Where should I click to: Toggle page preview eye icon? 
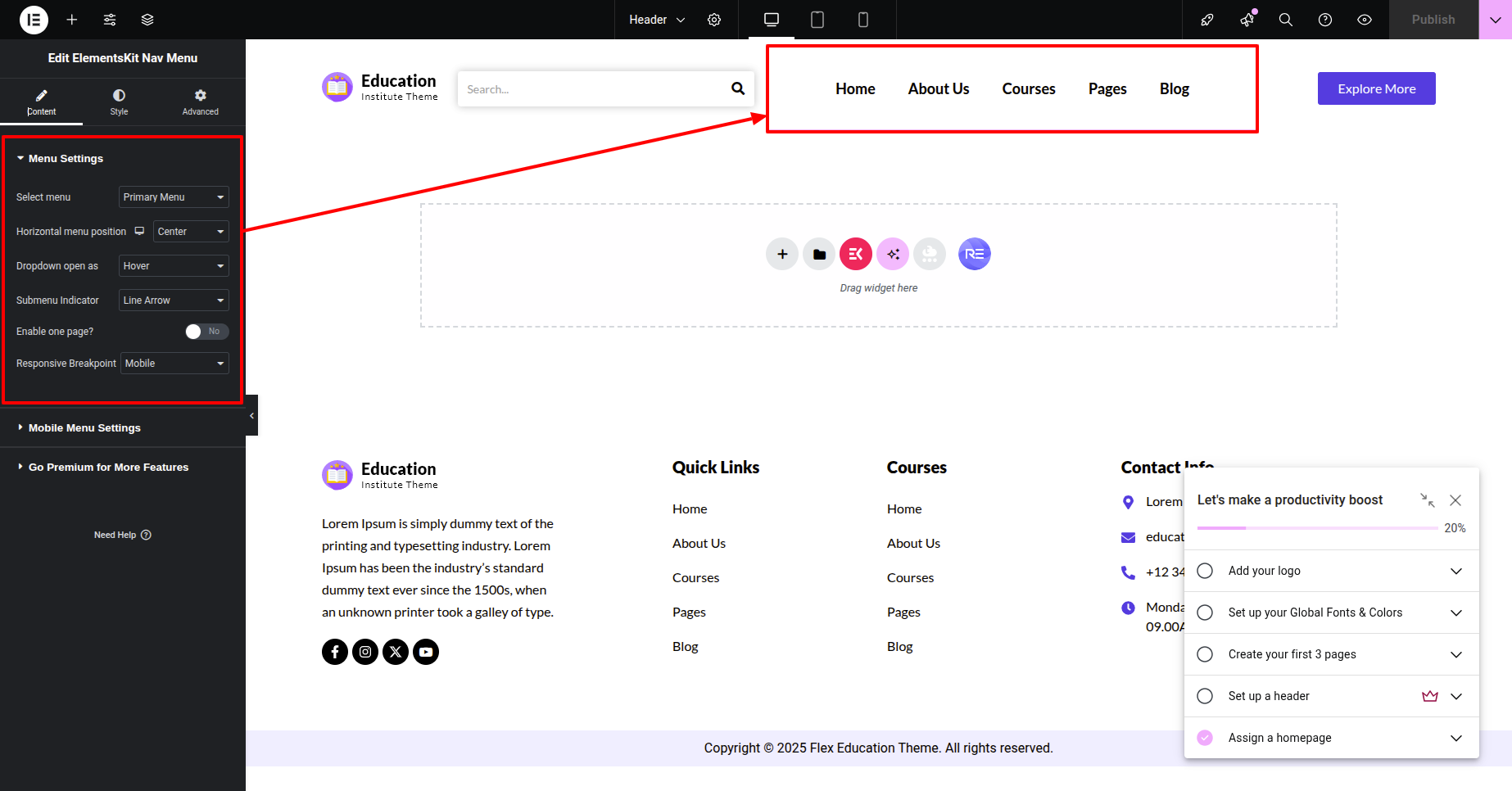(1365, 20)
